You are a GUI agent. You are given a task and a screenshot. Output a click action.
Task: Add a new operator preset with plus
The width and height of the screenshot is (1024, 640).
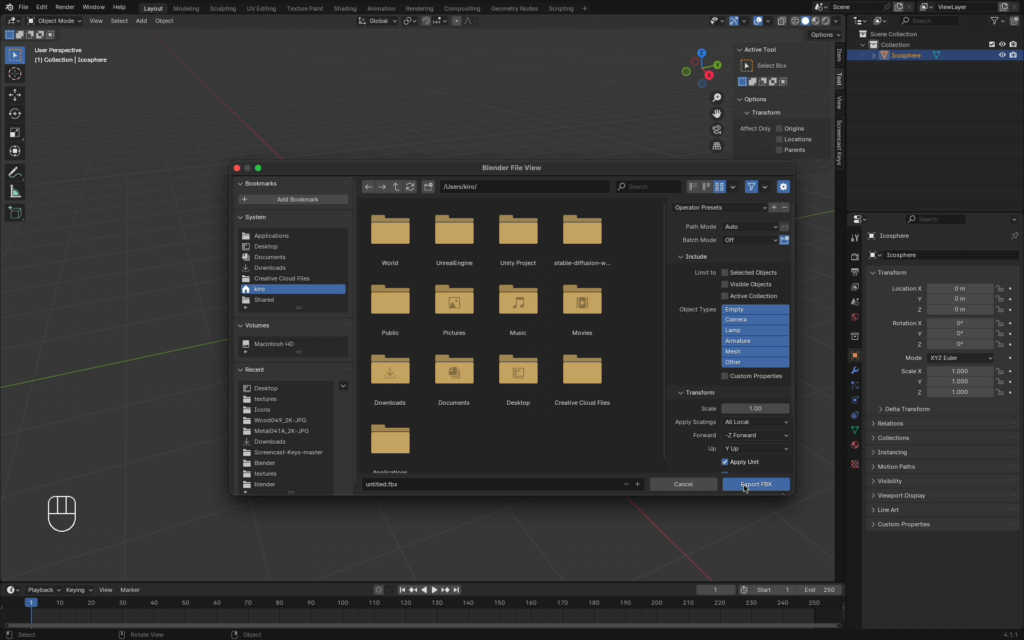[x=774, y=208]
